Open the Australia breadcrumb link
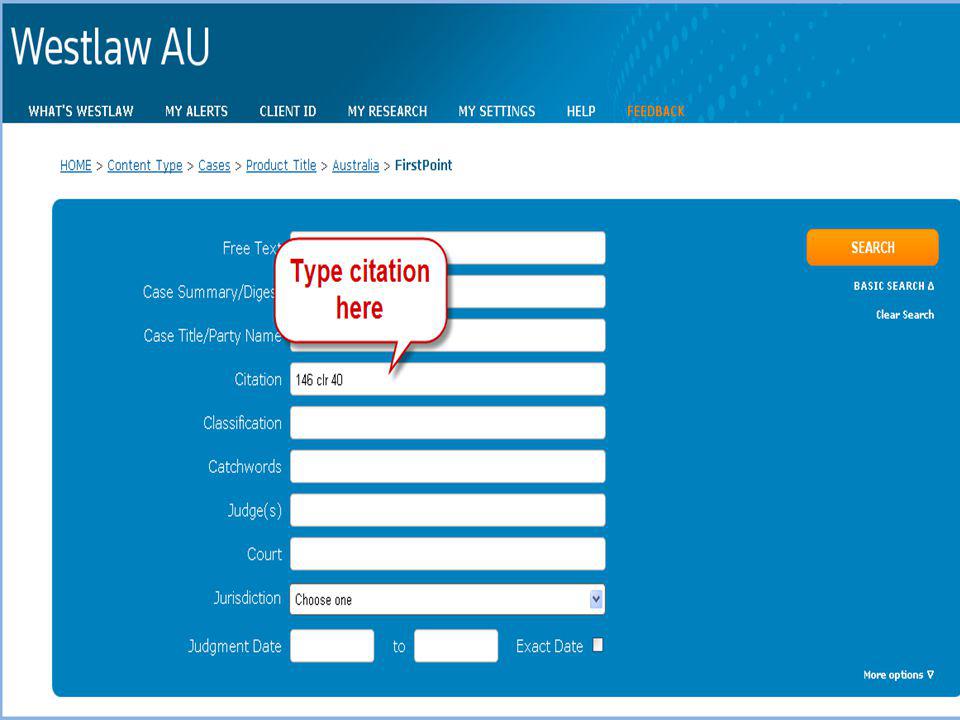 tap(356, 165)
